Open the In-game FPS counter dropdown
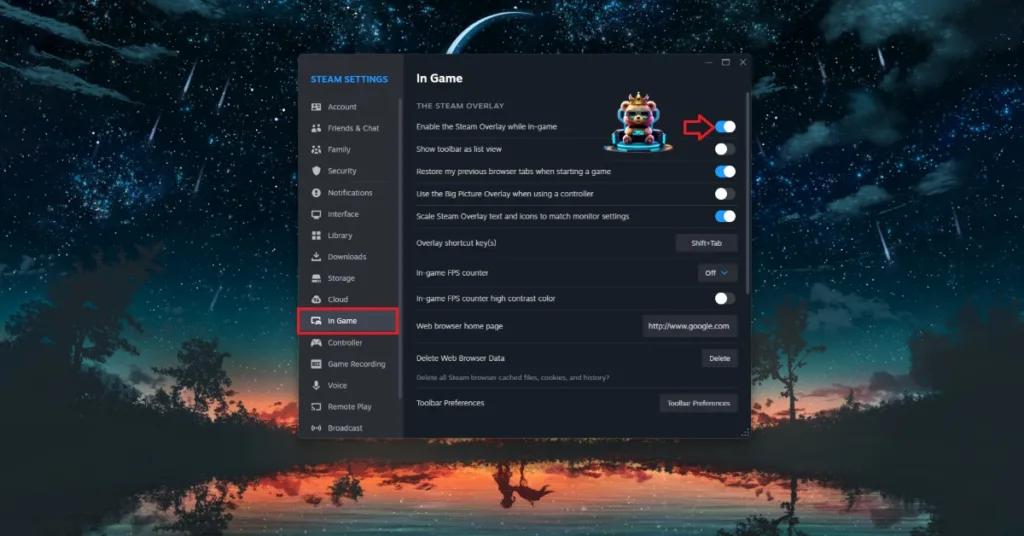Image resolution: width=1024 pixels, height=536 pixels. [716, 273]
